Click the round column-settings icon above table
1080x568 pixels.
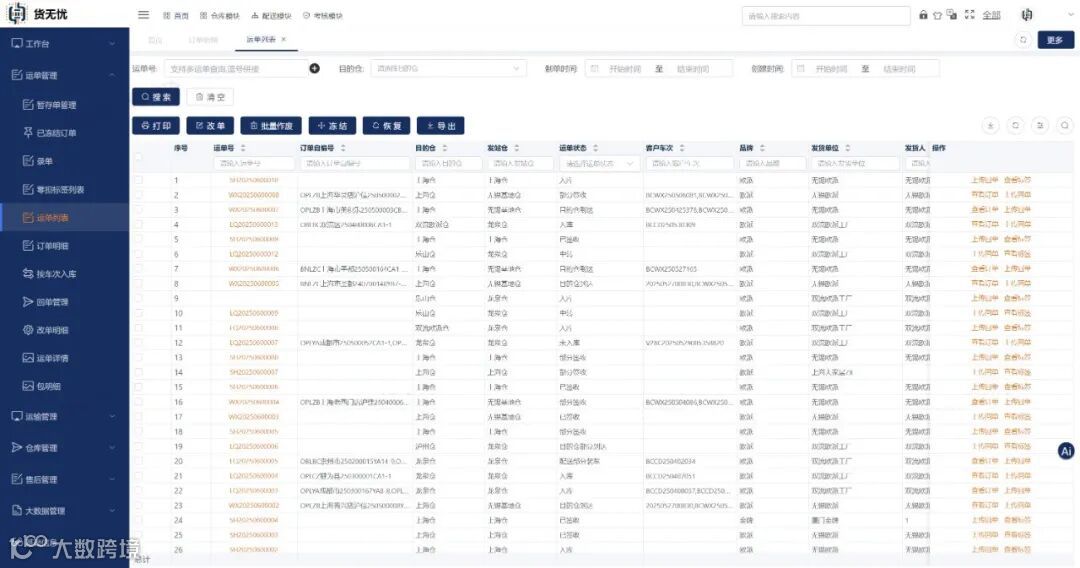1040,125
